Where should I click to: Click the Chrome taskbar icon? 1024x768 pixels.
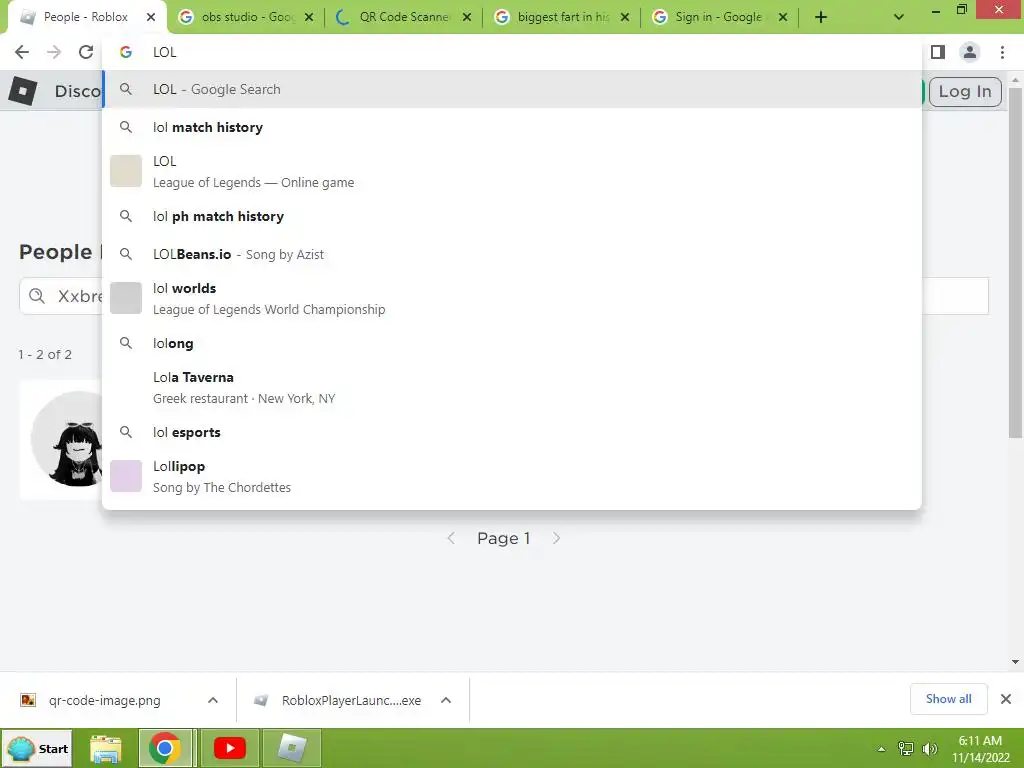tap(165, 748)
